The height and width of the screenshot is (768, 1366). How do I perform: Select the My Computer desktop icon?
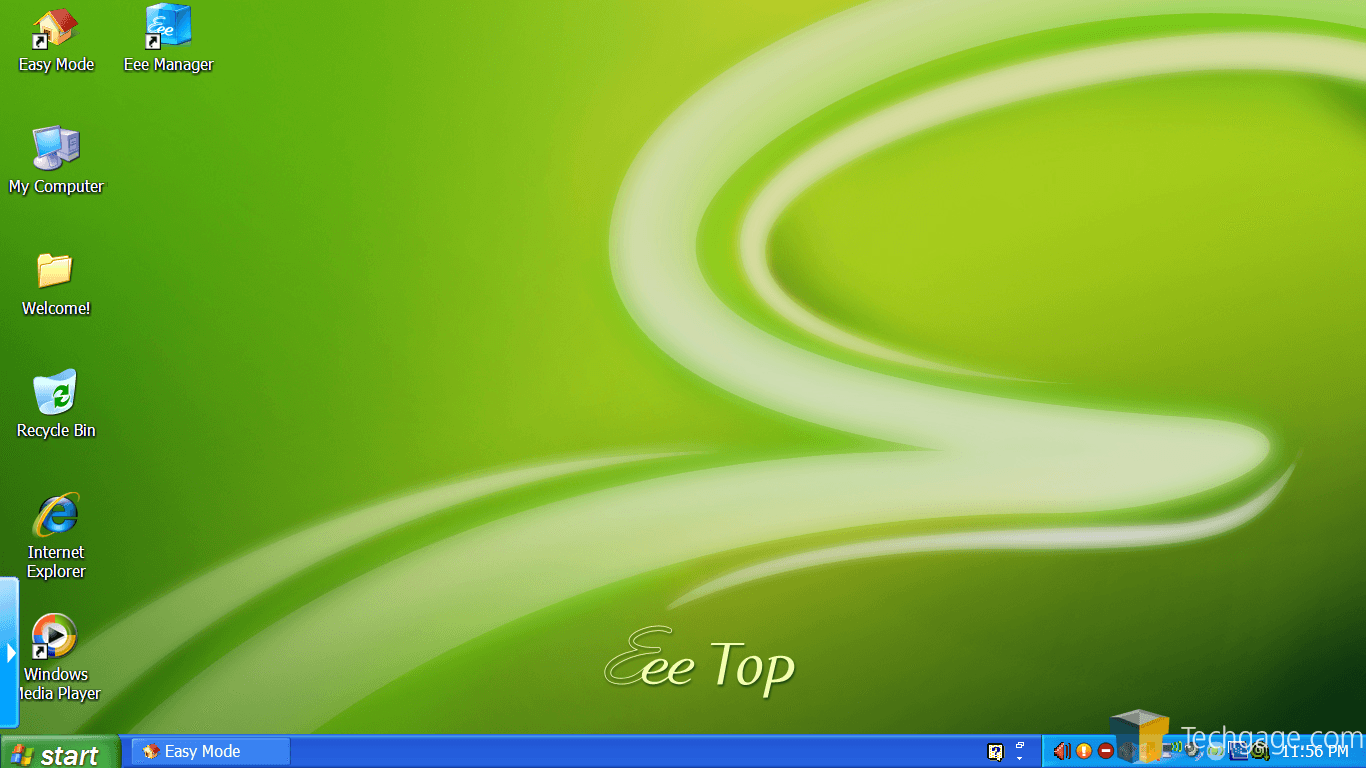tap(56, 161)
